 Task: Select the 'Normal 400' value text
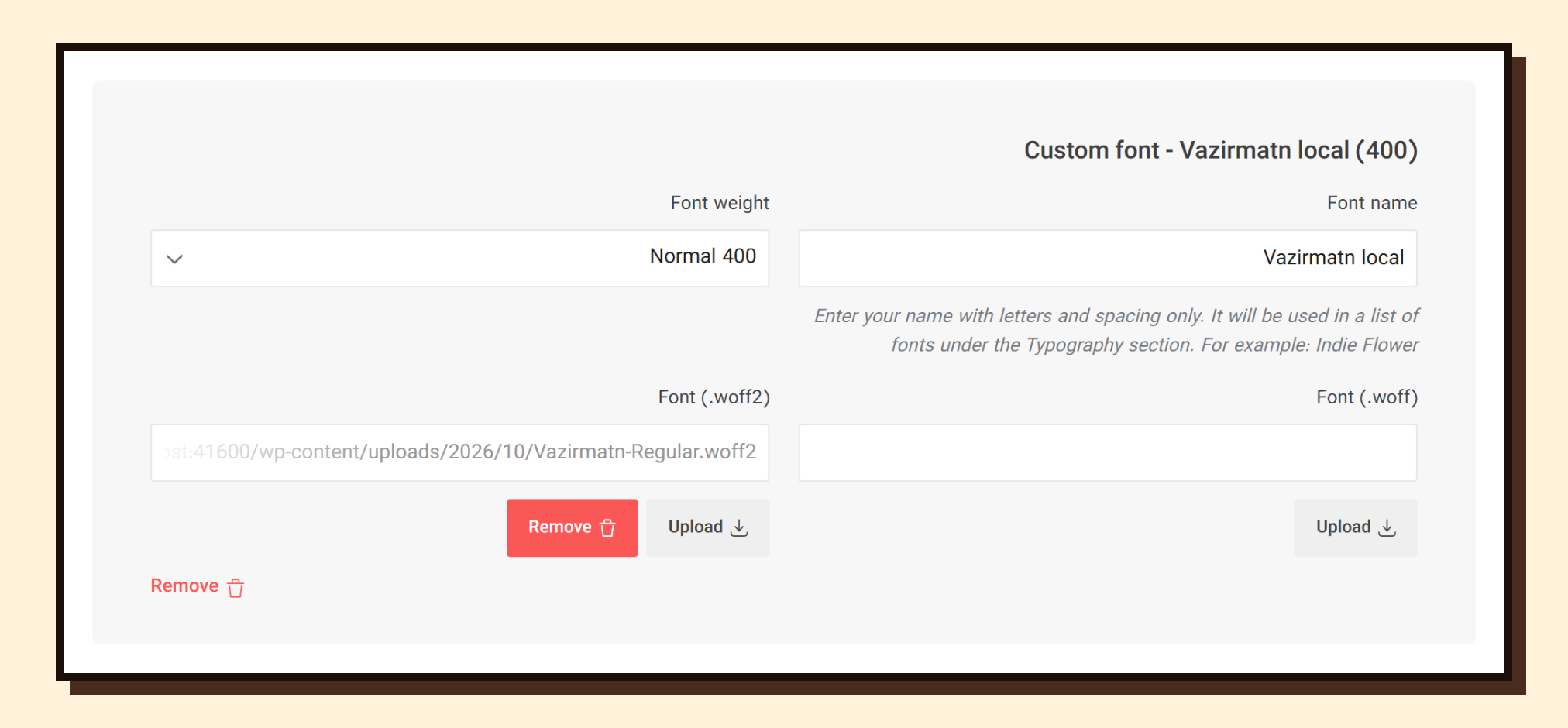pos(703,256)
